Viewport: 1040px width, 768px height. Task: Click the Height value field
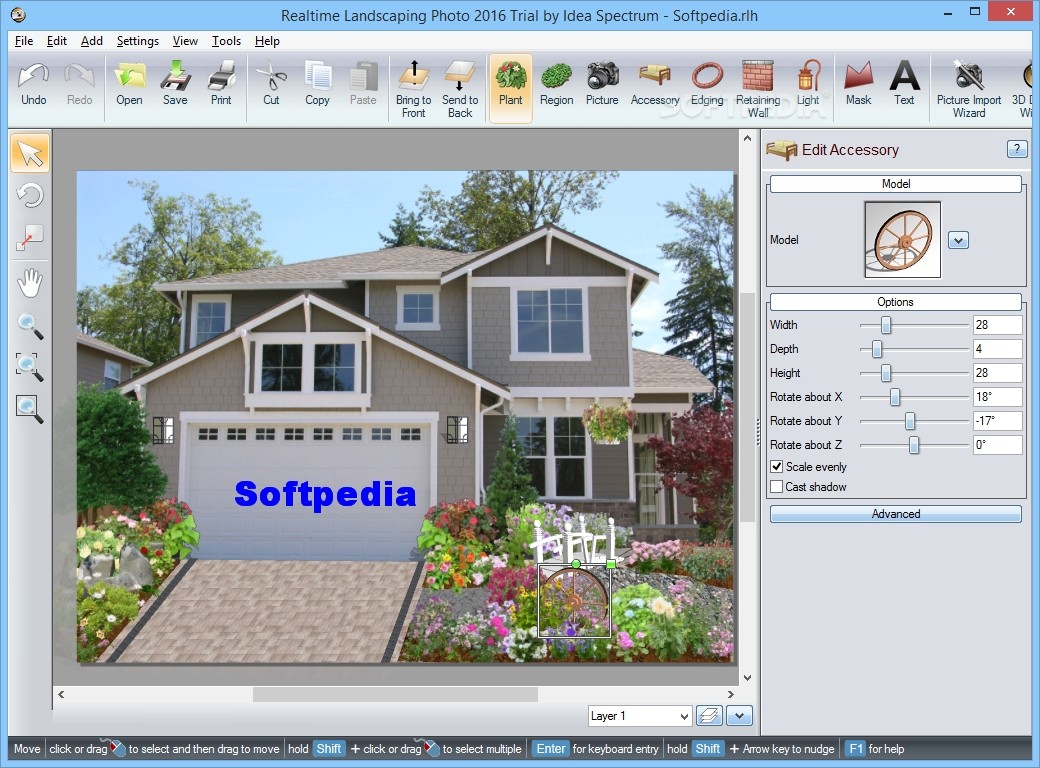click(997, 373)
